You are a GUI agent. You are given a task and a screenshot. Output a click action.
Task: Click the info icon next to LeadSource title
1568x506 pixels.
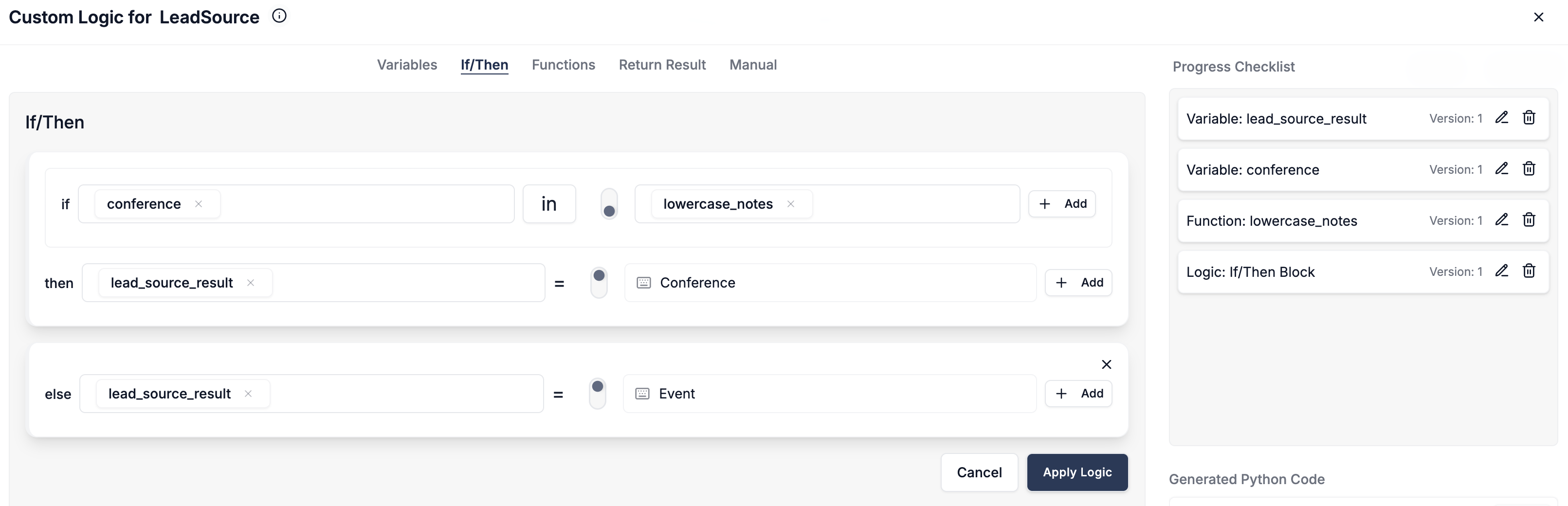[279, 17]
